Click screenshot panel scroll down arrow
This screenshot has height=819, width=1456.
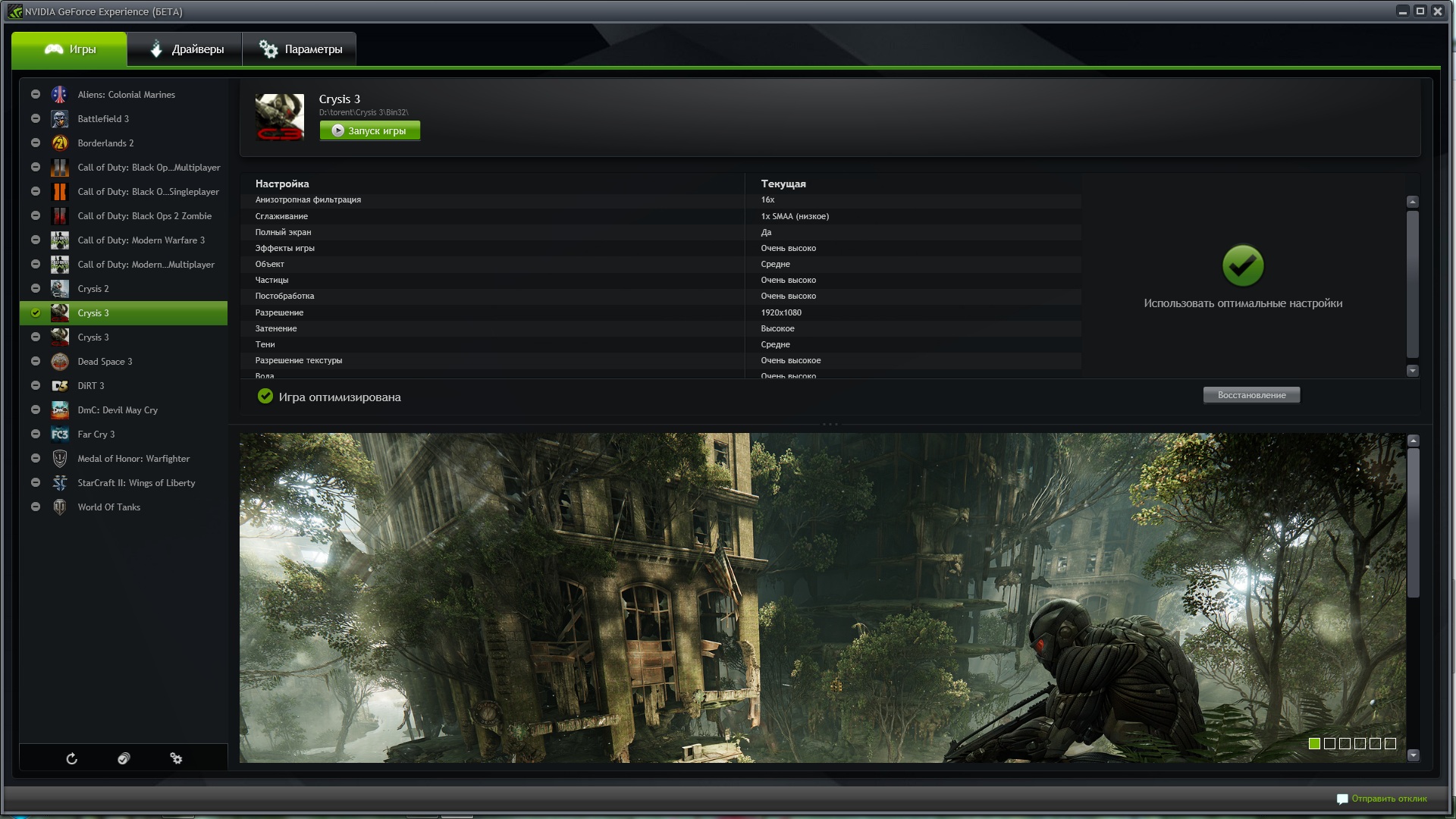tap(1412, 755)
